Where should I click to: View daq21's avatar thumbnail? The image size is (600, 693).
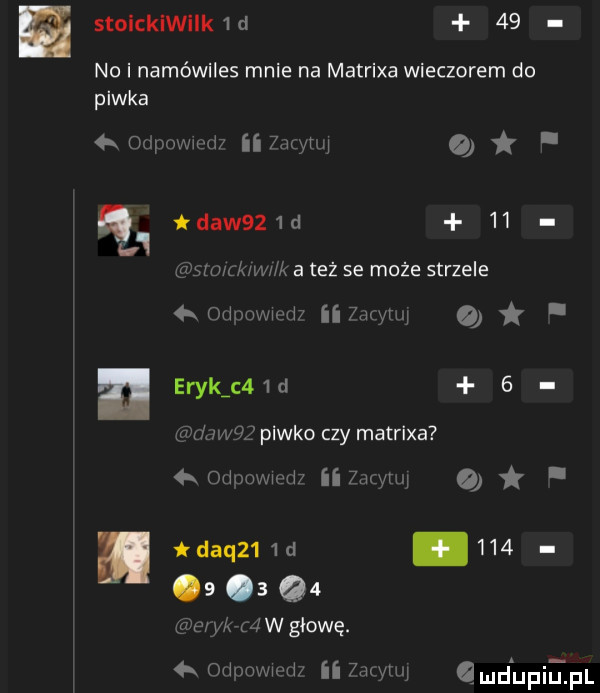pyautogui.click(x=123, y=557)
